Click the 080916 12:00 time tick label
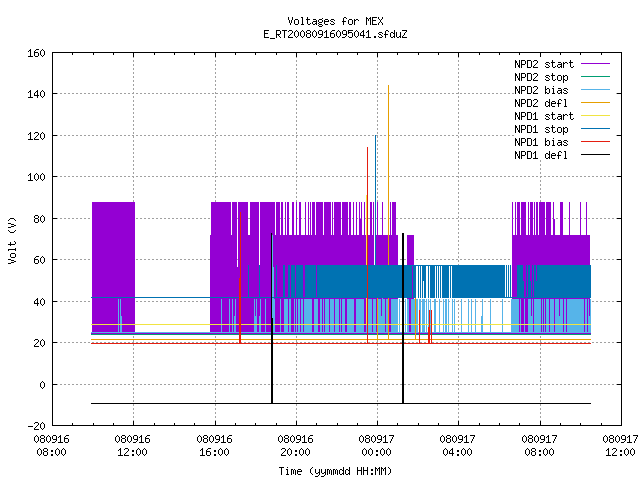The width and height of the screenshot is (640, 480). pyautogui.click(x=133, y=446)
